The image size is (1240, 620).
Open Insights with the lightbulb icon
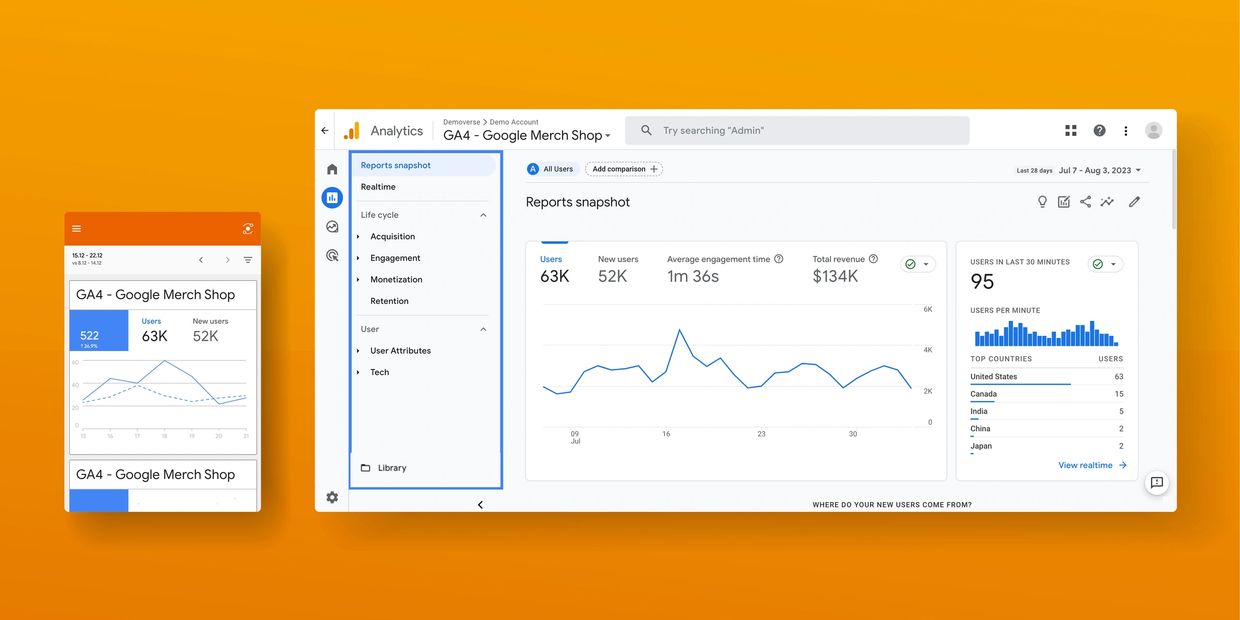point(1042,201)
